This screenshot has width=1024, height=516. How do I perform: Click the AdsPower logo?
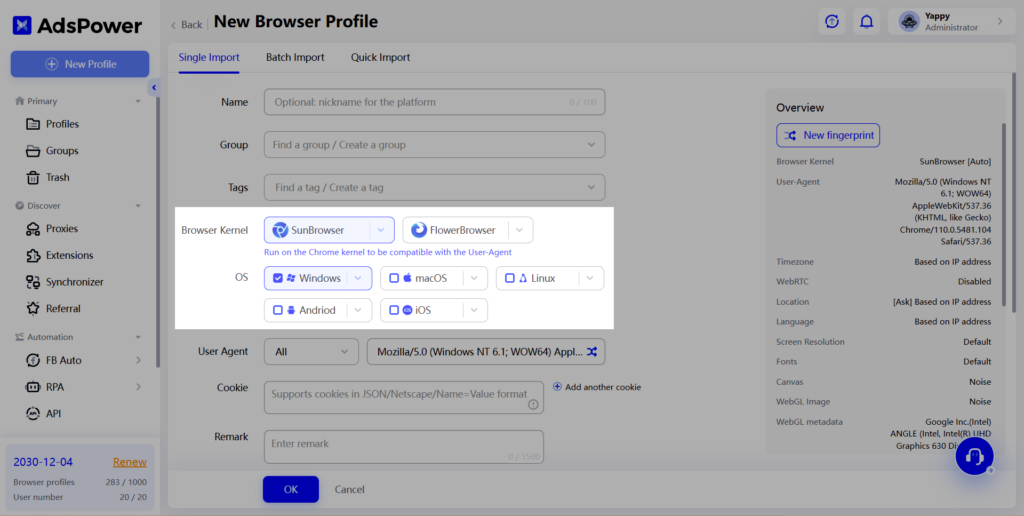coord(77,25)
